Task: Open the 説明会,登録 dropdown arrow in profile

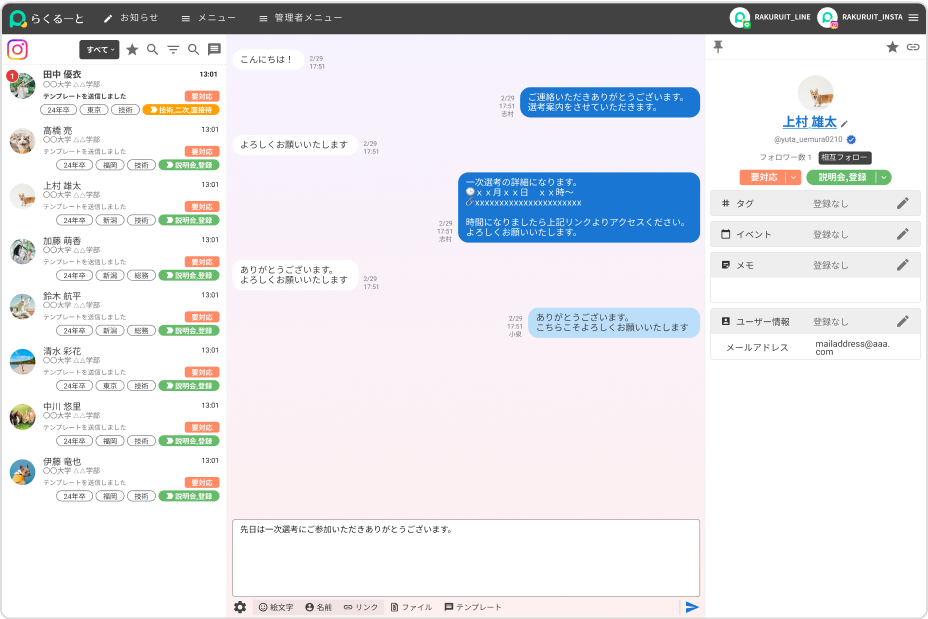Action: click(883, 177)
